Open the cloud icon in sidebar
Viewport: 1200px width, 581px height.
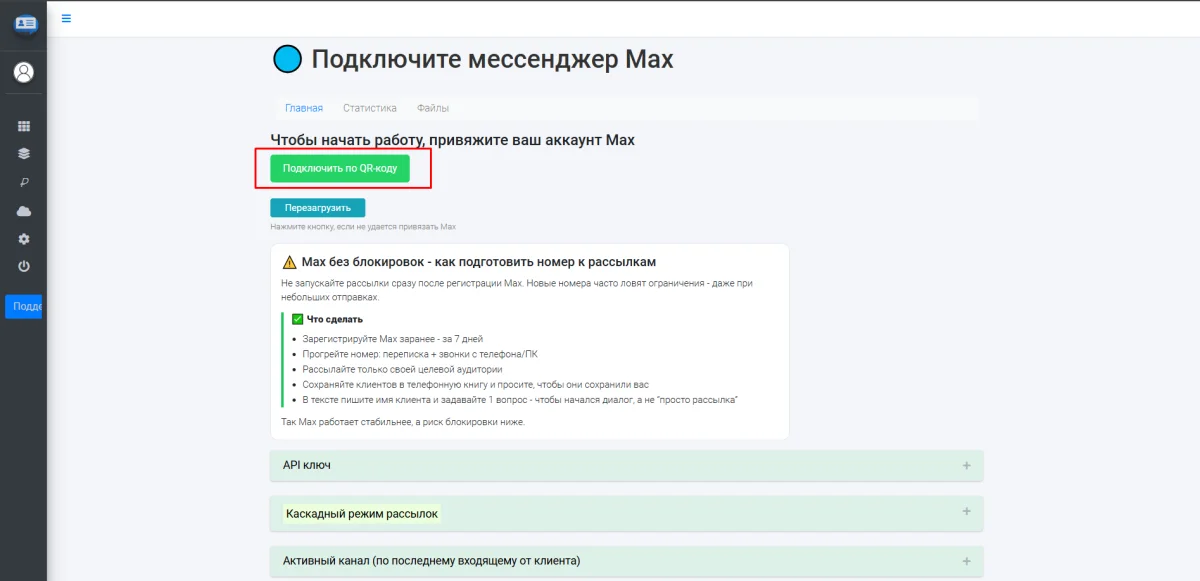24,211
